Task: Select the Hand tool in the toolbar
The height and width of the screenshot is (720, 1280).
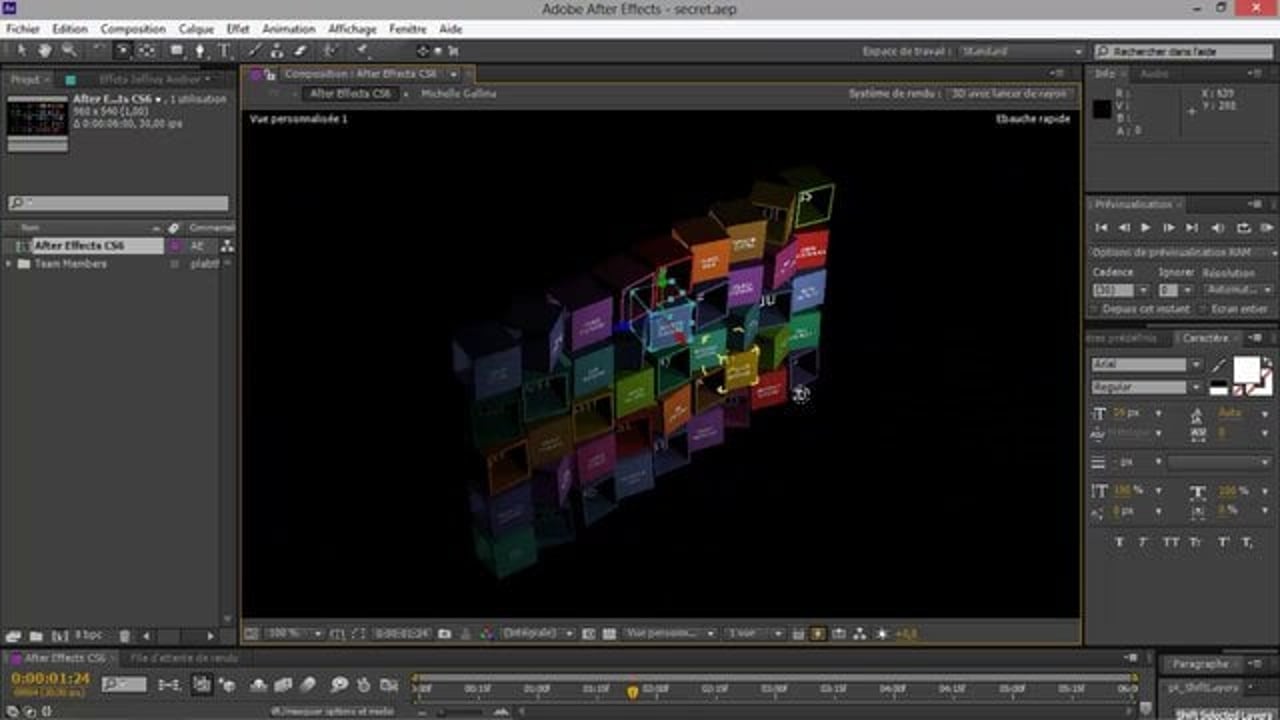Action: click(44, 51)
